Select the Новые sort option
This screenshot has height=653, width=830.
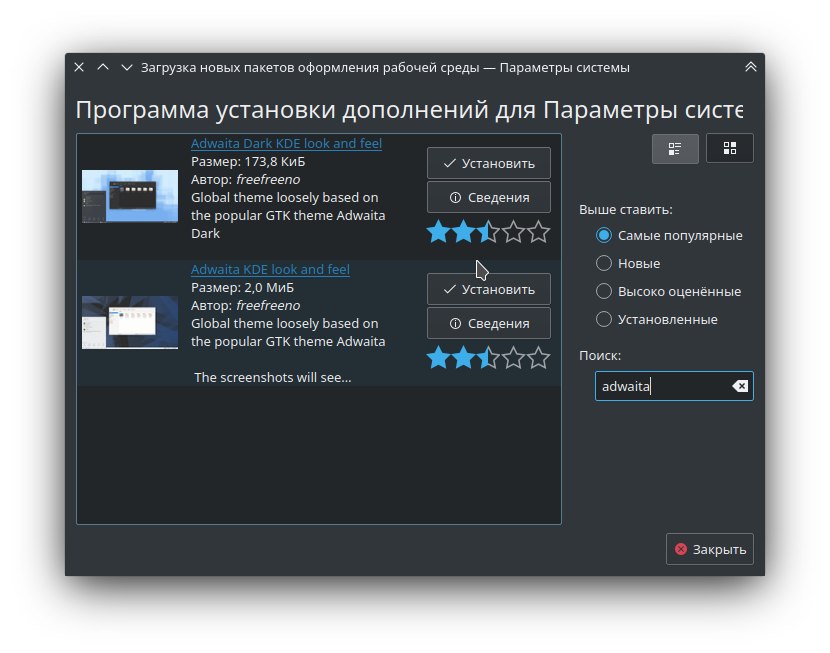pos(628,264)
